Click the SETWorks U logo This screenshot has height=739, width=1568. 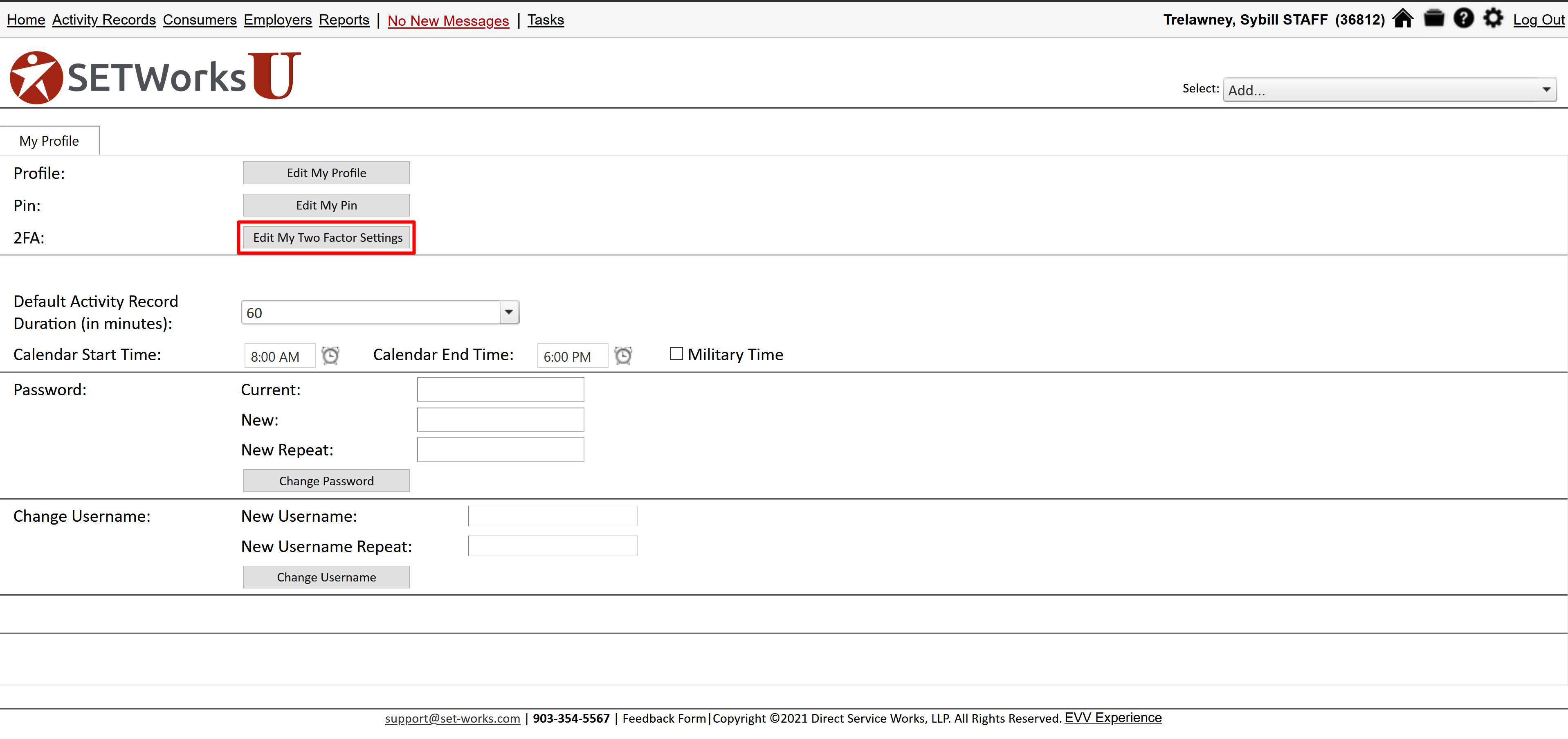click(x=156, y=77)
